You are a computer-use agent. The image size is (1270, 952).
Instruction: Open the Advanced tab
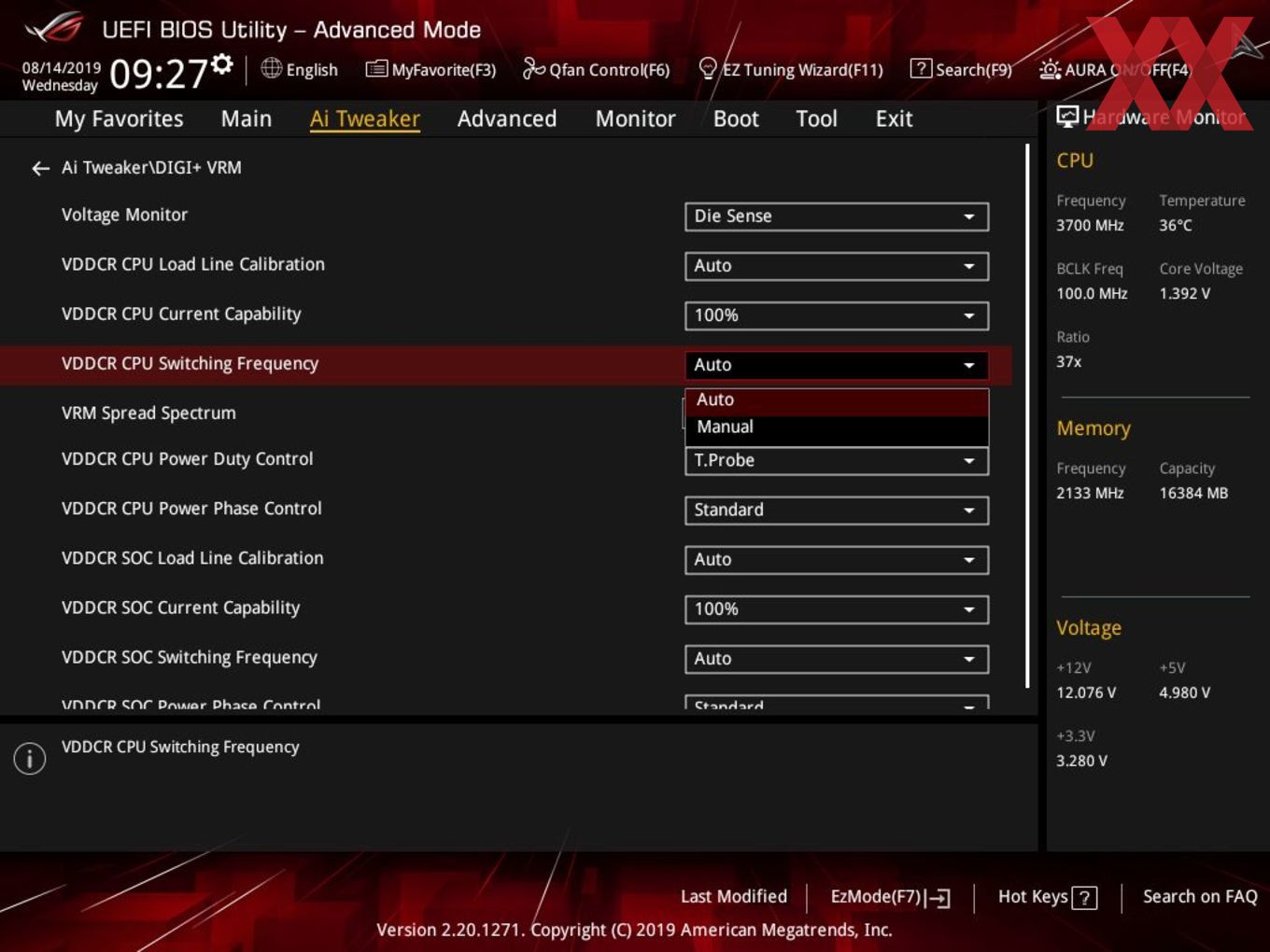pyautogui.click(x=507, y=119)
